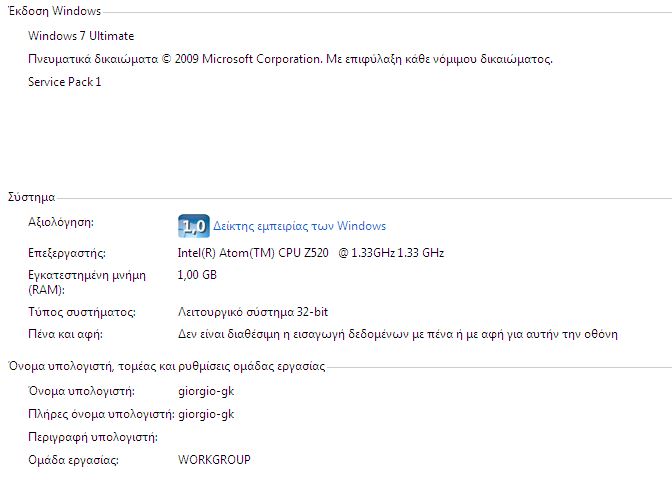This screenshot has width=672, height=480.
Task: Click the Αξιολόγηση label
Action: click(x=61, y=222)
